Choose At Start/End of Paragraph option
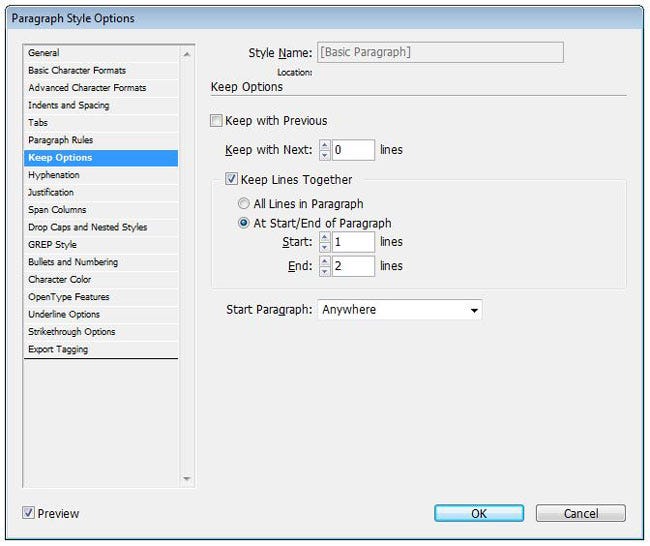This screenshot has width=650, height=546. tap(243, 223)
